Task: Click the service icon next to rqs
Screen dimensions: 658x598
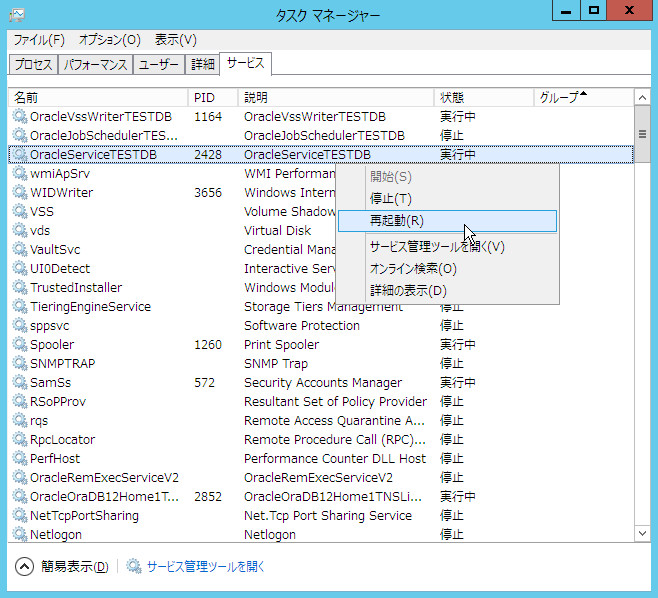Action: coord(20,420)
